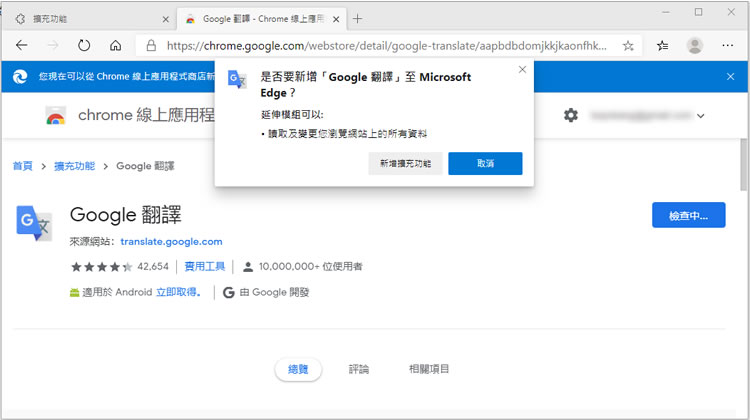Click the 擴充功能 breadcrumb link

[x=75, y=166]
